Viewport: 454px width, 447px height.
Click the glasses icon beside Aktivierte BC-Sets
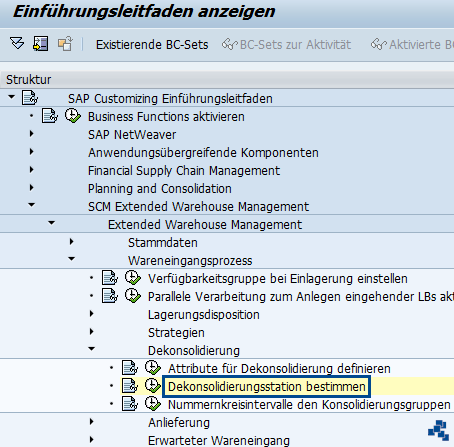click(379, 44)
